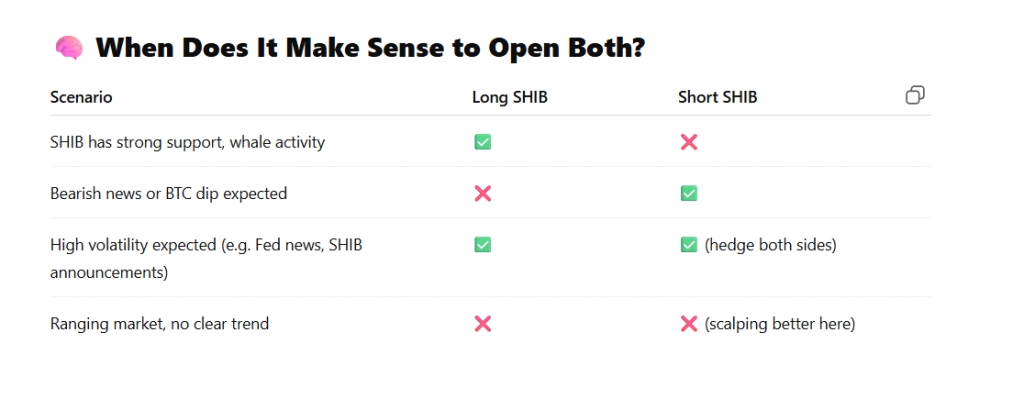
Task: Click the (scalping better here) note
Action: click(780, 324)
